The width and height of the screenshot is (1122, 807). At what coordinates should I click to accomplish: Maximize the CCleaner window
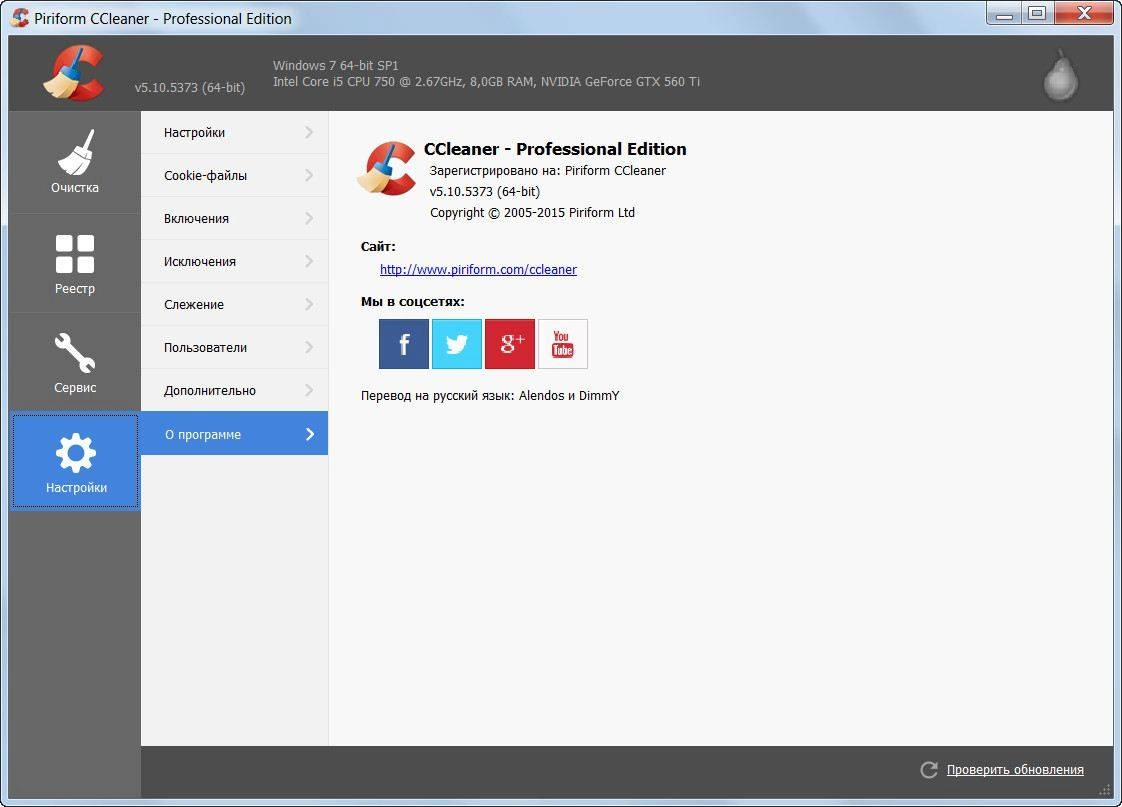[1037, 13]
